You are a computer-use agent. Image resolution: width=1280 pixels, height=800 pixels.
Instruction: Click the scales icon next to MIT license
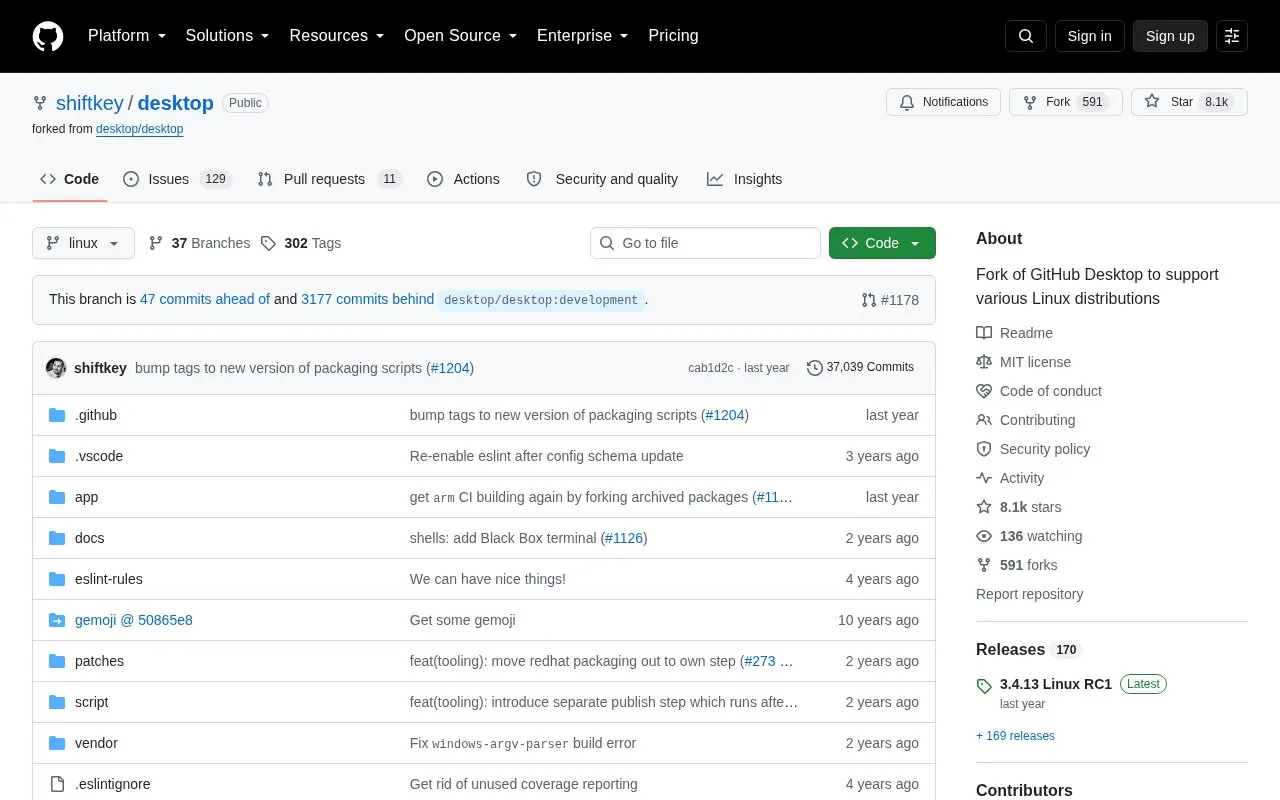tap(984, 362)
